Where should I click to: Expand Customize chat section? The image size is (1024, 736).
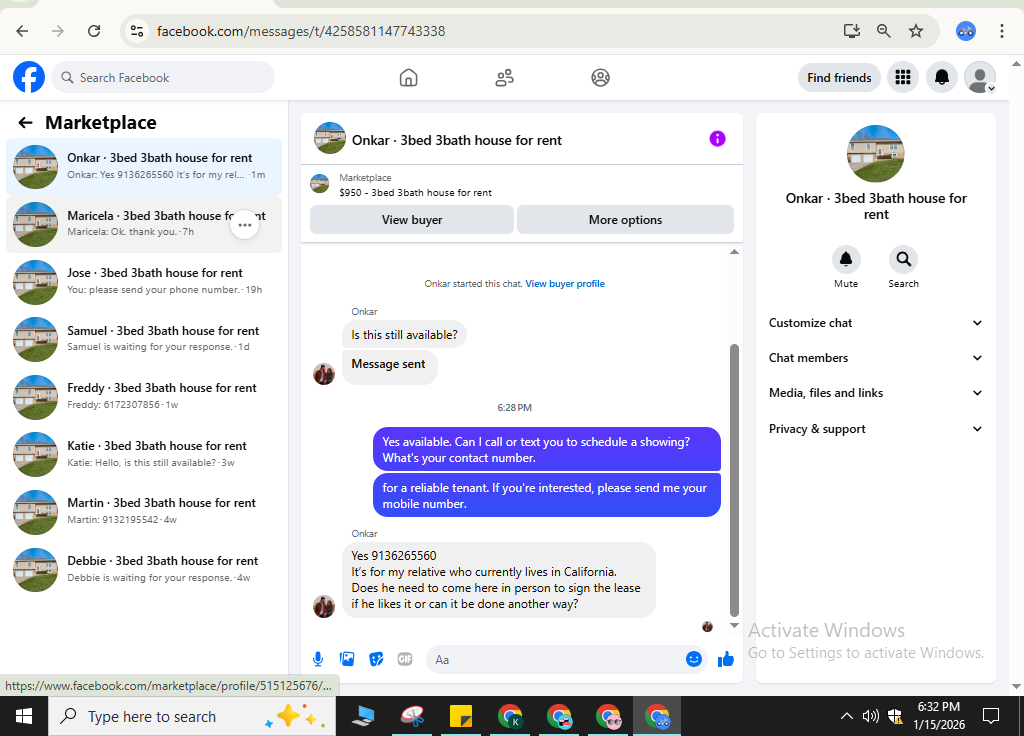[x=876, y=323]
